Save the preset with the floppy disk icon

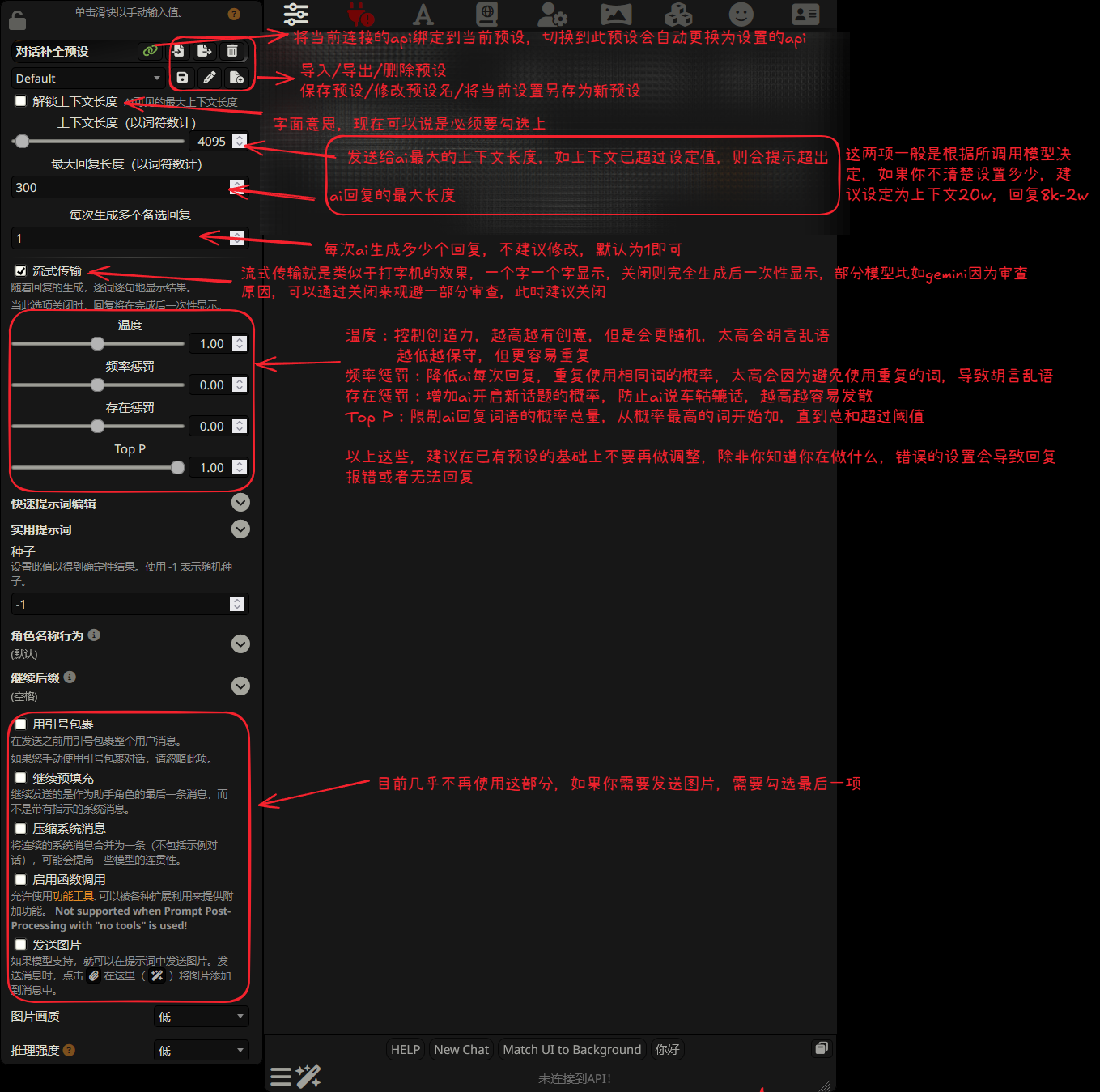[182, 78]
